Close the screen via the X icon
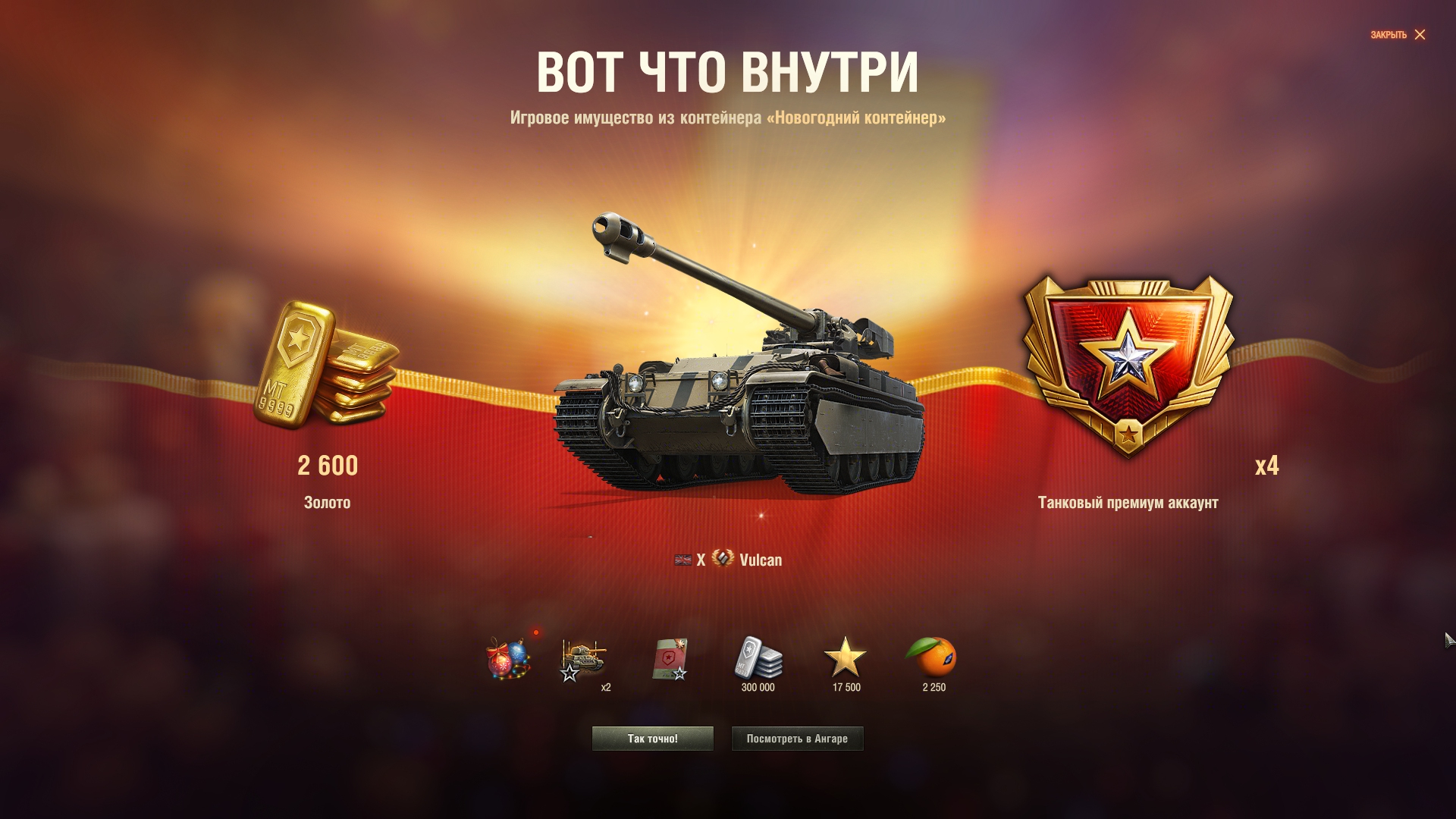The width and height of the screenshot is (1456, 819). pos(1420,35)
